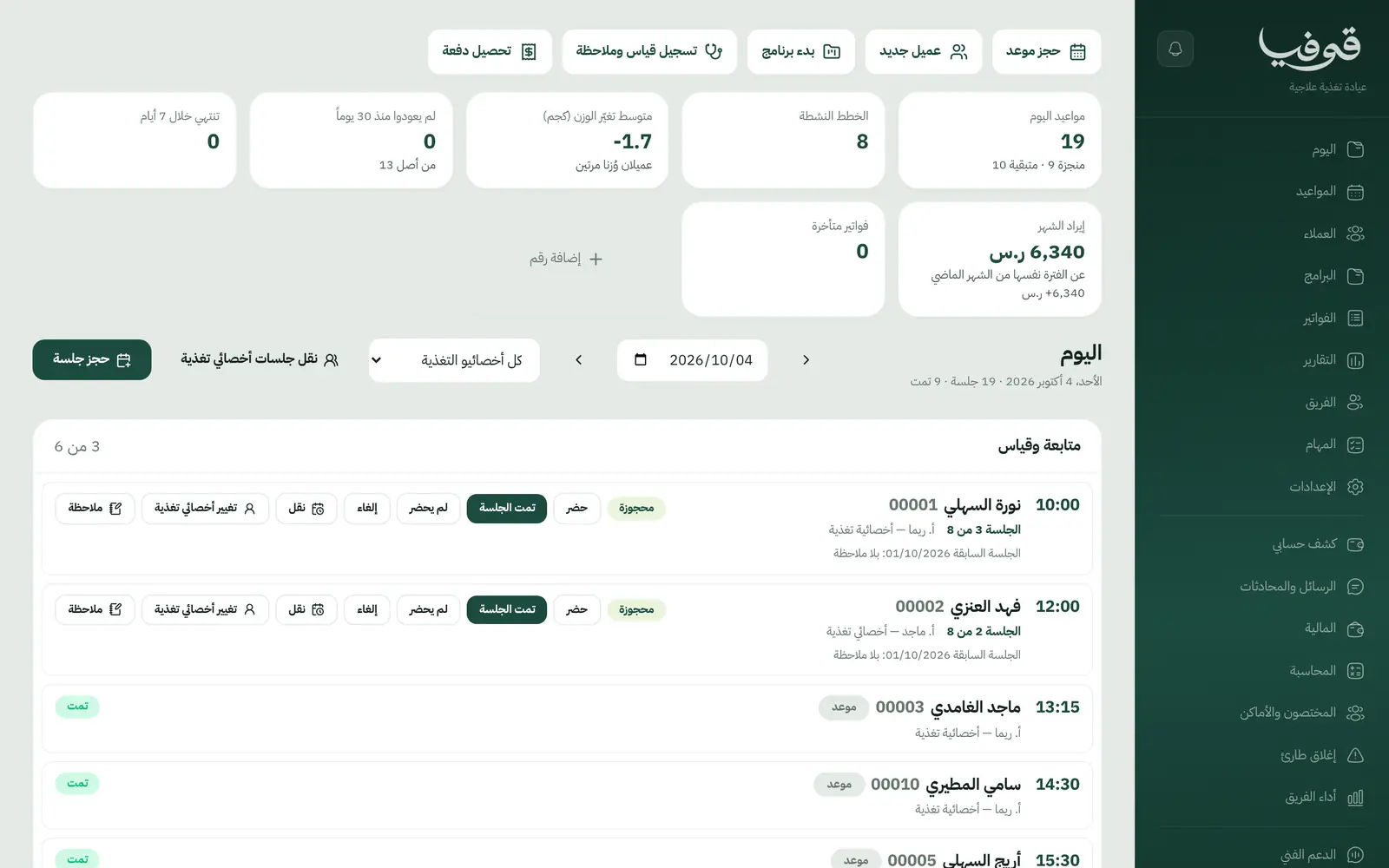Click تسجيل قياس وملاحظة button
Viewport: 1389px width, 868px height.
tap(649, 51)
